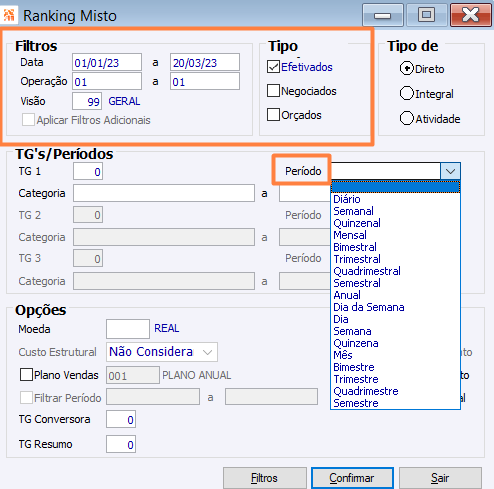This screenshot has height=489, width=494.
Task: Check Aplicar Filtros Adicionais
Action: click(x=28, y=120)
